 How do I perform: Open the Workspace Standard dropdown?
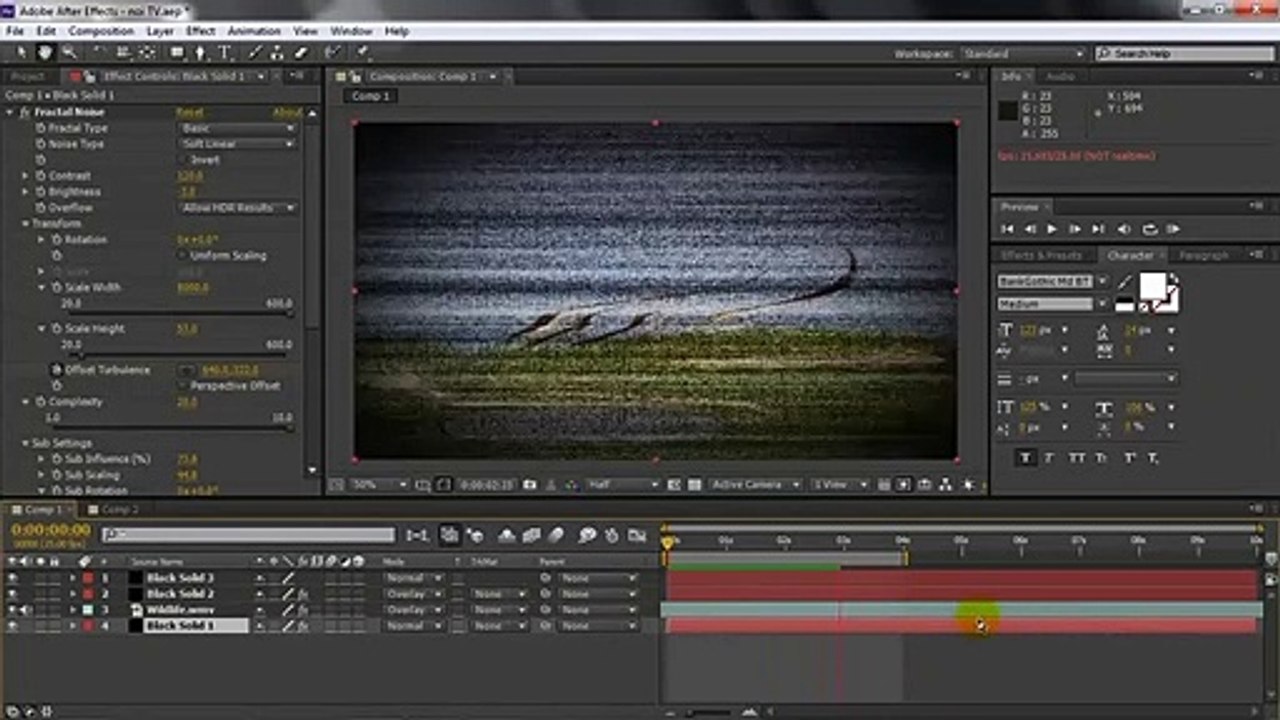tap(1022, 54)
